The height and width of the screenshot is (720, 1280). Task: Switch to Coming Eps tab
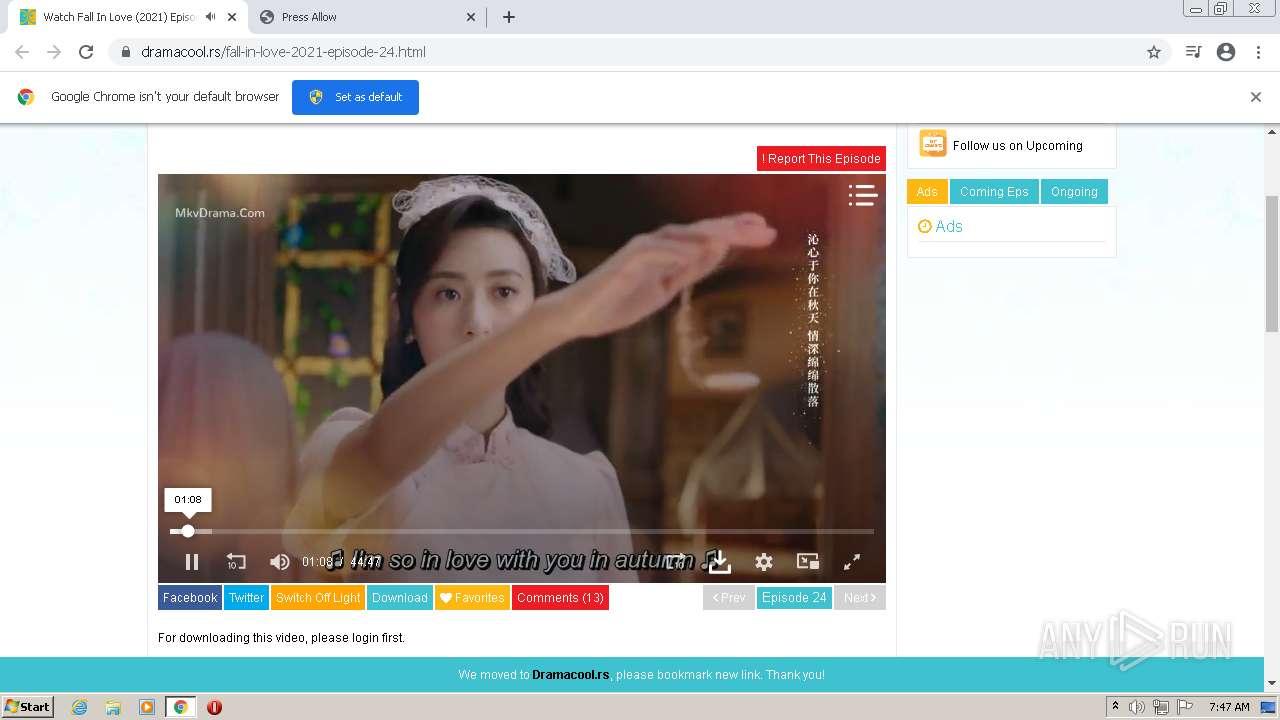(994, 192)
